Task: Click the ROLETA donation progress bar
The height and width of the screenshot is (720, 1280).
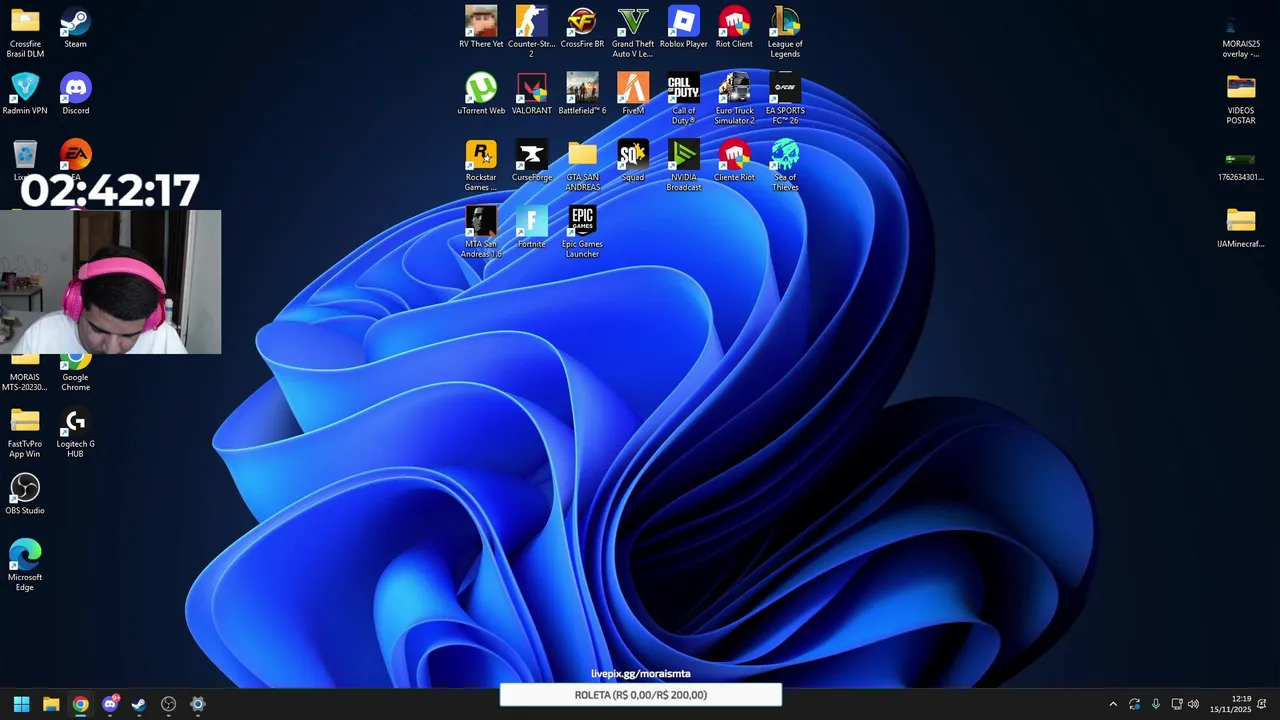Action: coord(641,695)
